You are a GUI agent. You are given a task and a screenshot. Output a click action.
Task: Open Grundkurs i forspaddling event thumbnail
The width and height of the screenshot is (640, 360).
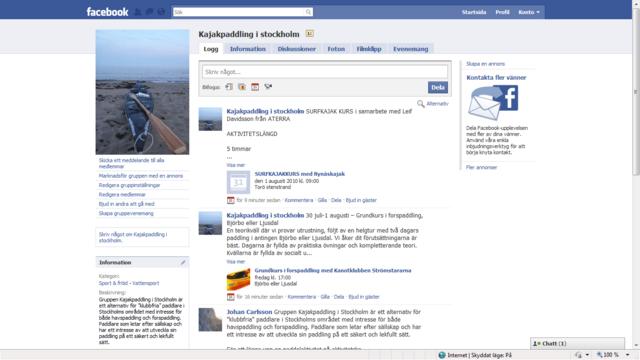pyautogui.click(x=238, y=280)
